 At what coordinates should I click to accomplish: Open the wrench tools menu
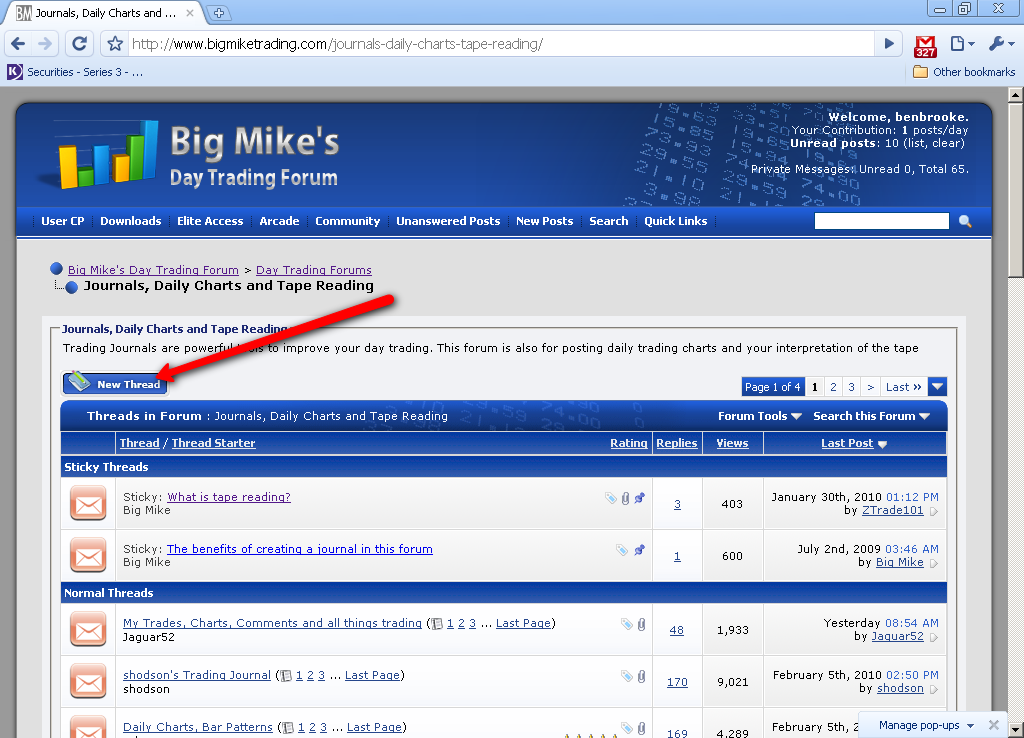[1001, 44]
